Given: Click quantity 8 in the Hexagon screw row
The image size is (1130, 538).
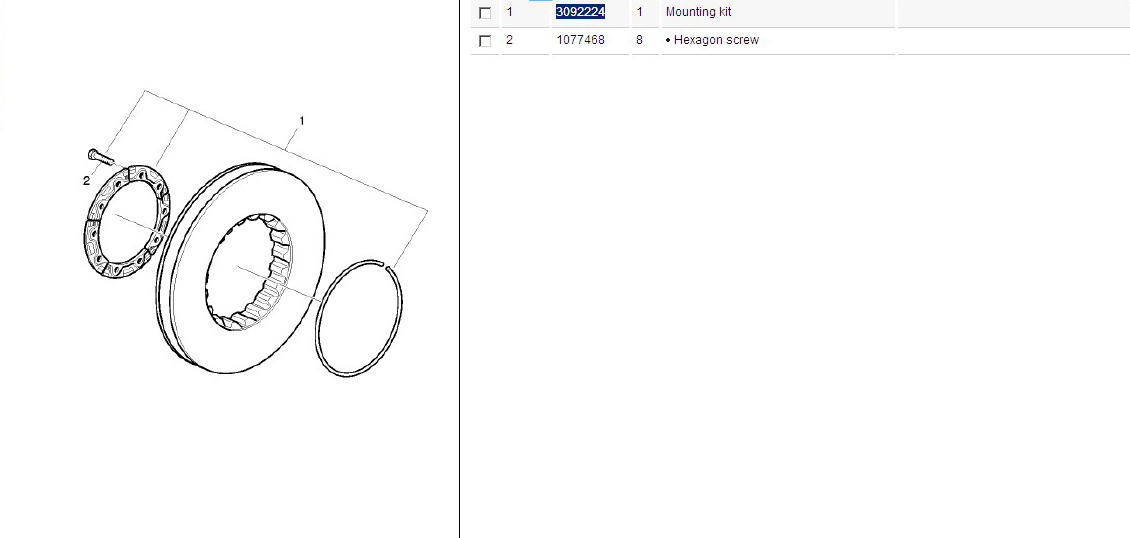Looking at the screenshot, I should coord(639,40).
